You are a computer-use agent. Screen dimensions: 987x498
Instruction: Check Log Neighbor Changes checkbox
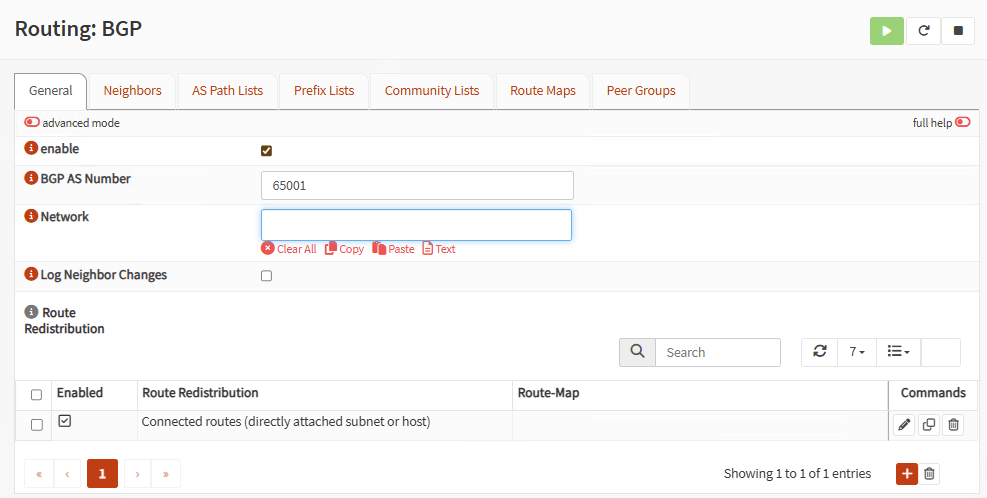pos(266,276)
